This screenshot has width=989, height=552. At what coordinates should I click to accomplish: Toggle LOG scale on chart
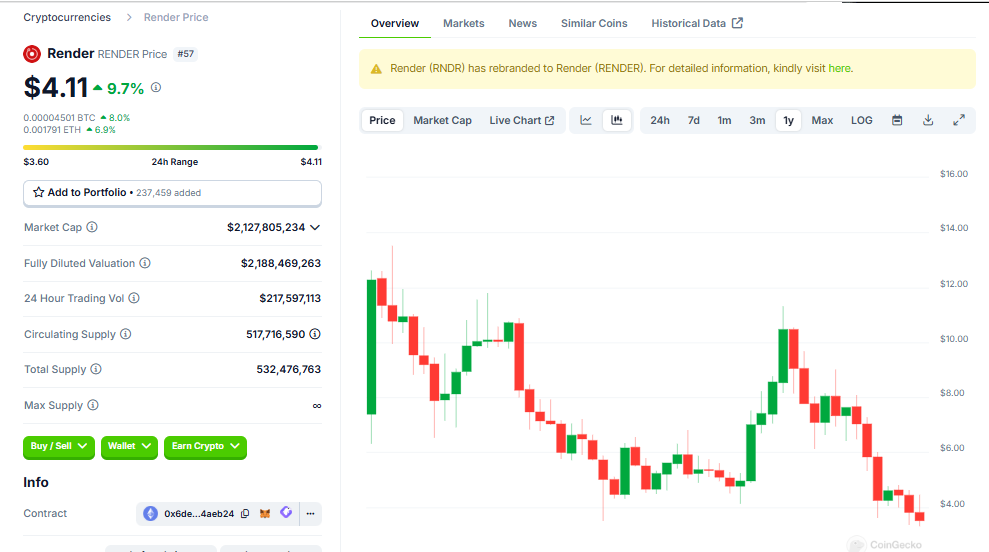861,120
